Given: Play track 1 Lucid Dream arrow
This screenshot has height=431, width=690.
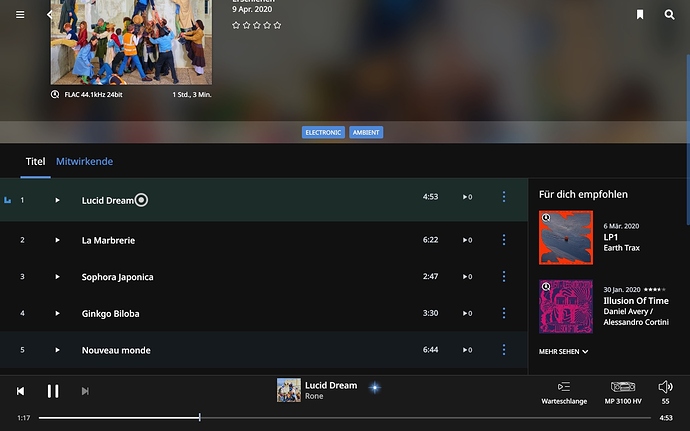Looking at the screenshot, I should tap(57, 200).
